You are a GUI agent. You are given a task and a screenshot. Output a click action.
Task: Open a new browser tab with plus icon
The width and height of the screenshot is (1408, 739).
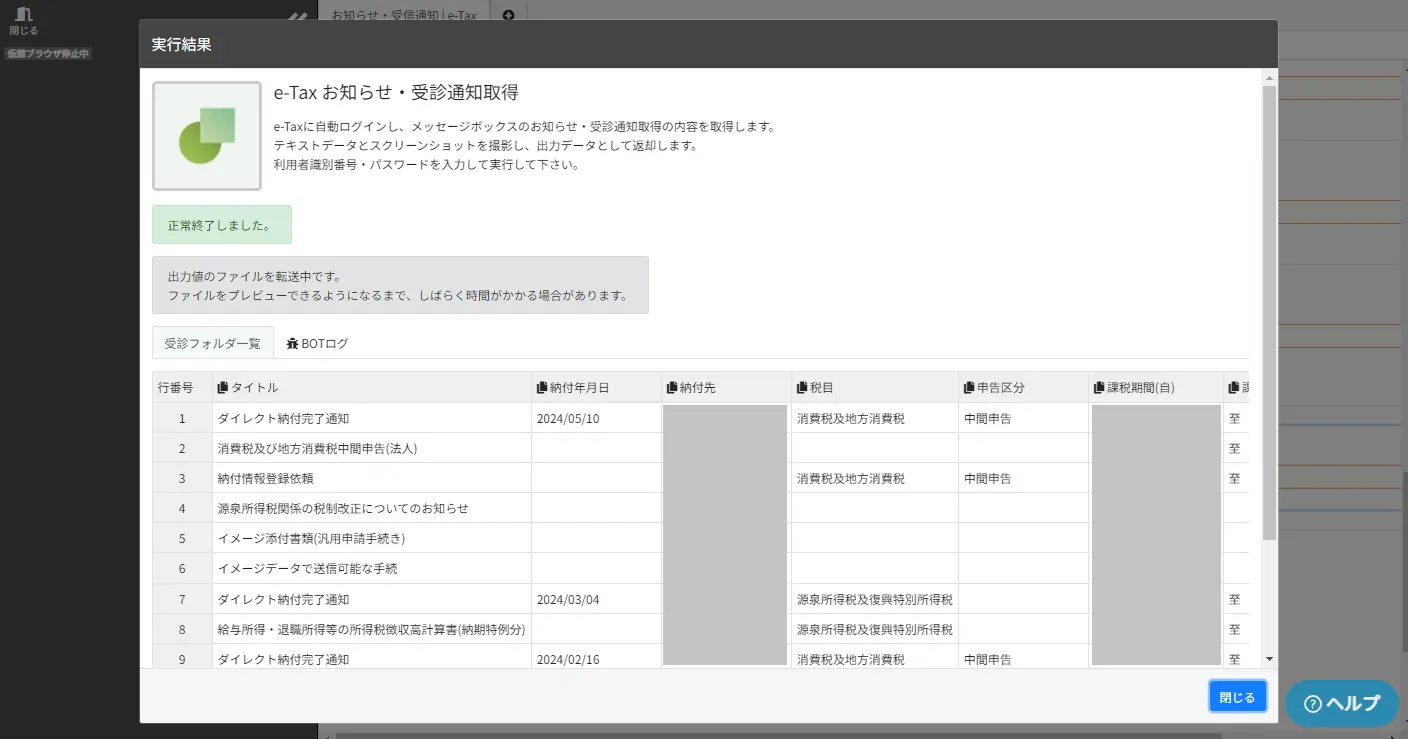[508, 15]
